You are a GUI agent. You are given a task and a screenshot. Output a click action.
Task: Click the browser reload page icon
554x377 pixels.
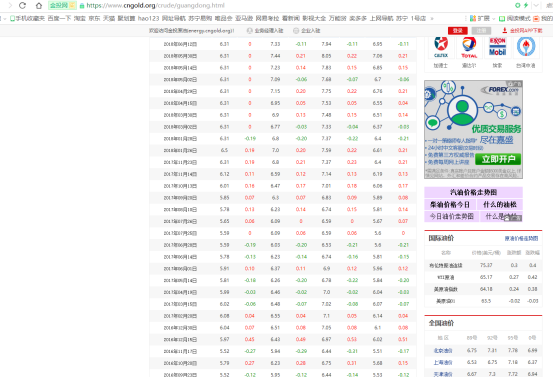23,6
